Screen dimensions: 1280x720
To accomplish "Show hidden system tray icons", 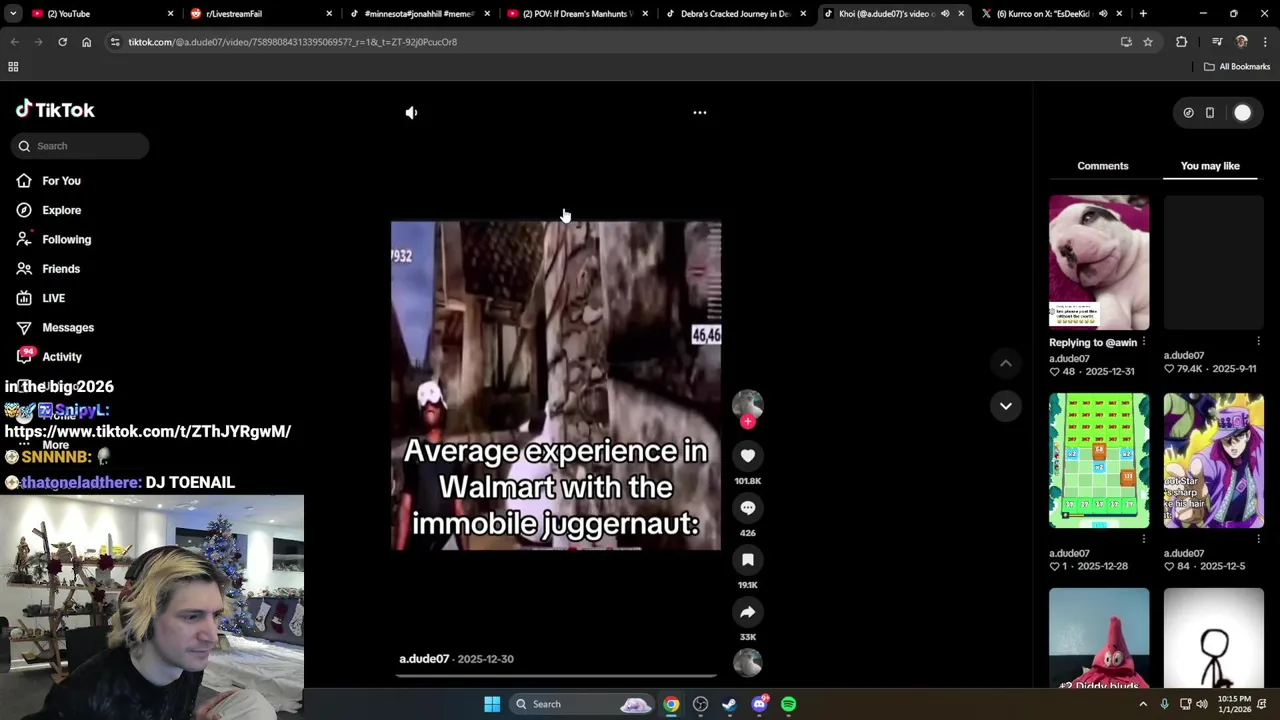I will click(x=1143, y=704).
